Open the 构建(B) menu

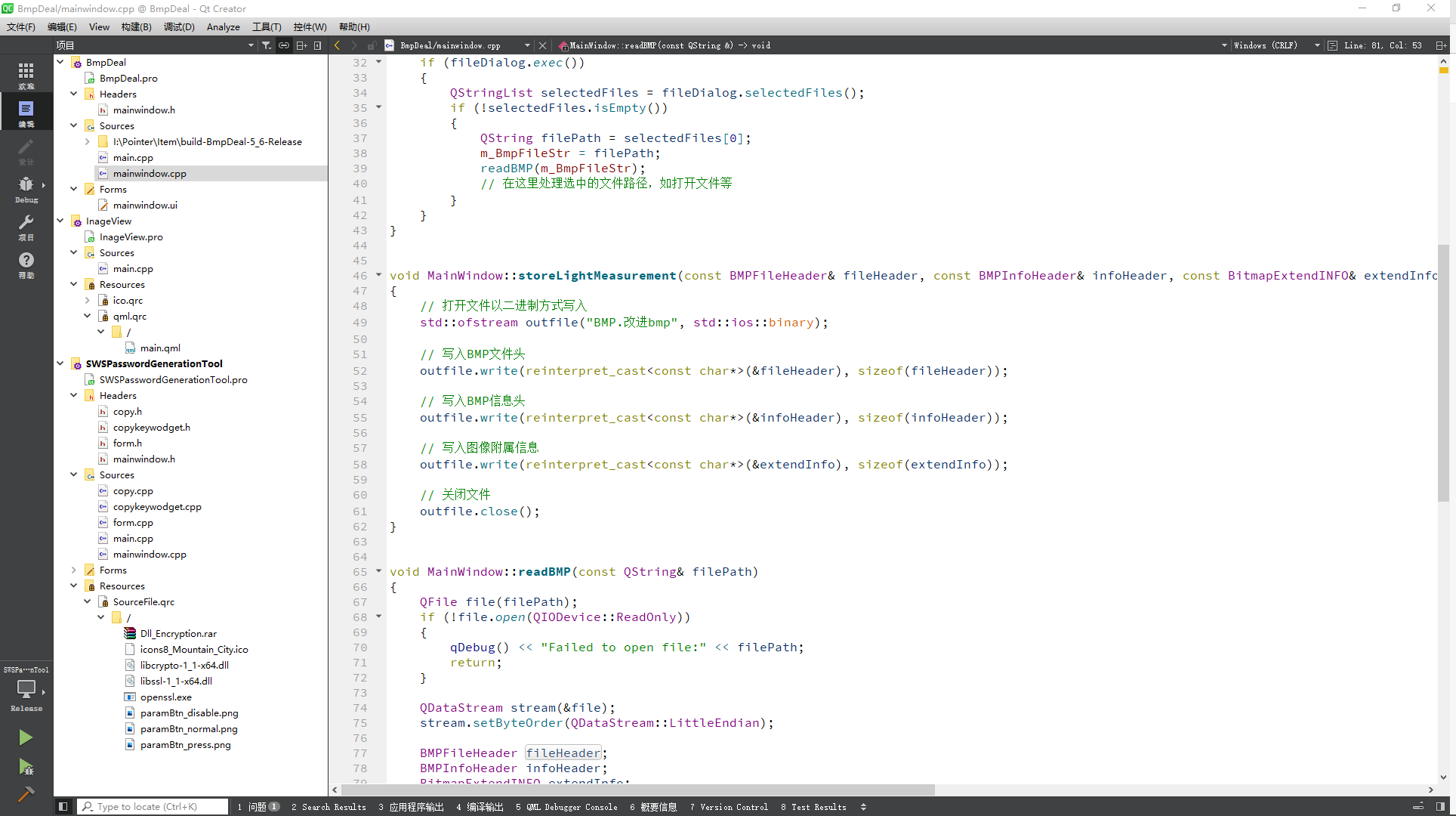tap(137, 26)
